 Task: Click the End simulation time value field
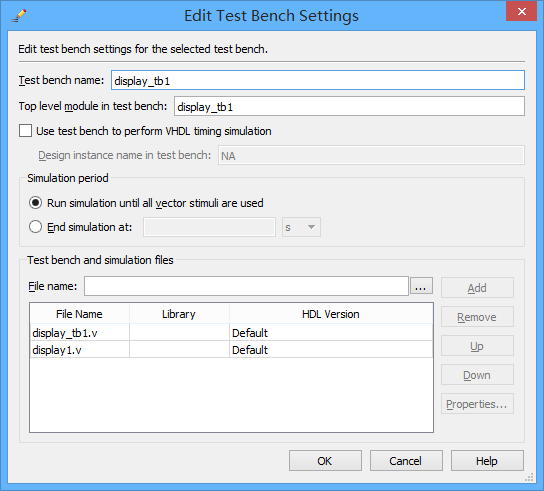click(x=209, y=227)
